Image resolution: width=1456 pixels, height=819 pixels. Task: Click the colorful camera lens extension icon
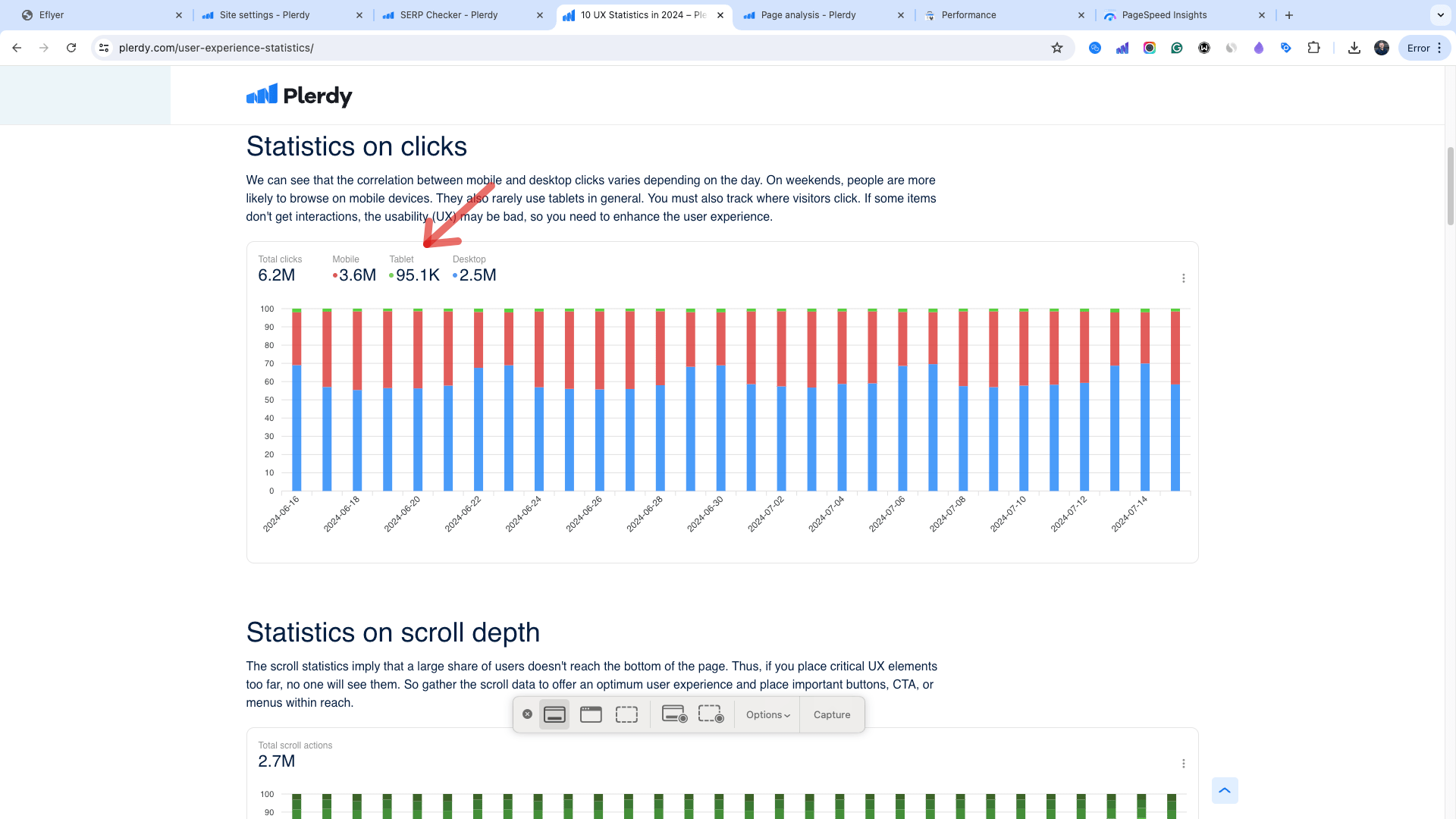click(x=1150, y=48)
